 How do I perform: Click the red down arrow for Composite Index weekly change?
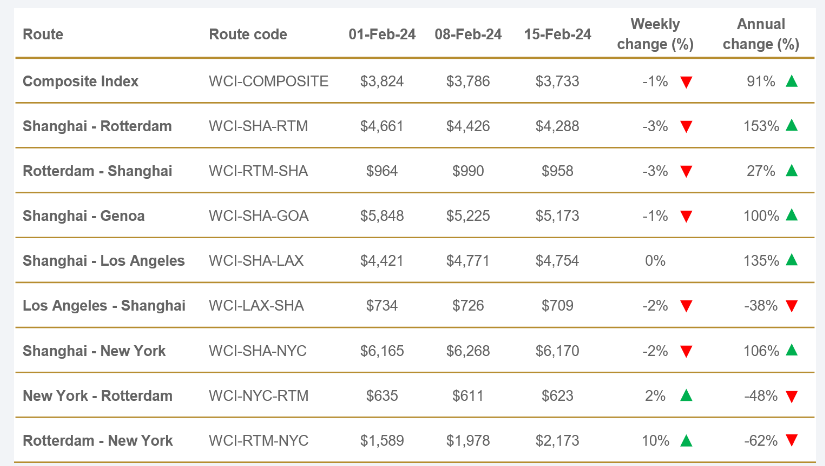pos(686,82)
